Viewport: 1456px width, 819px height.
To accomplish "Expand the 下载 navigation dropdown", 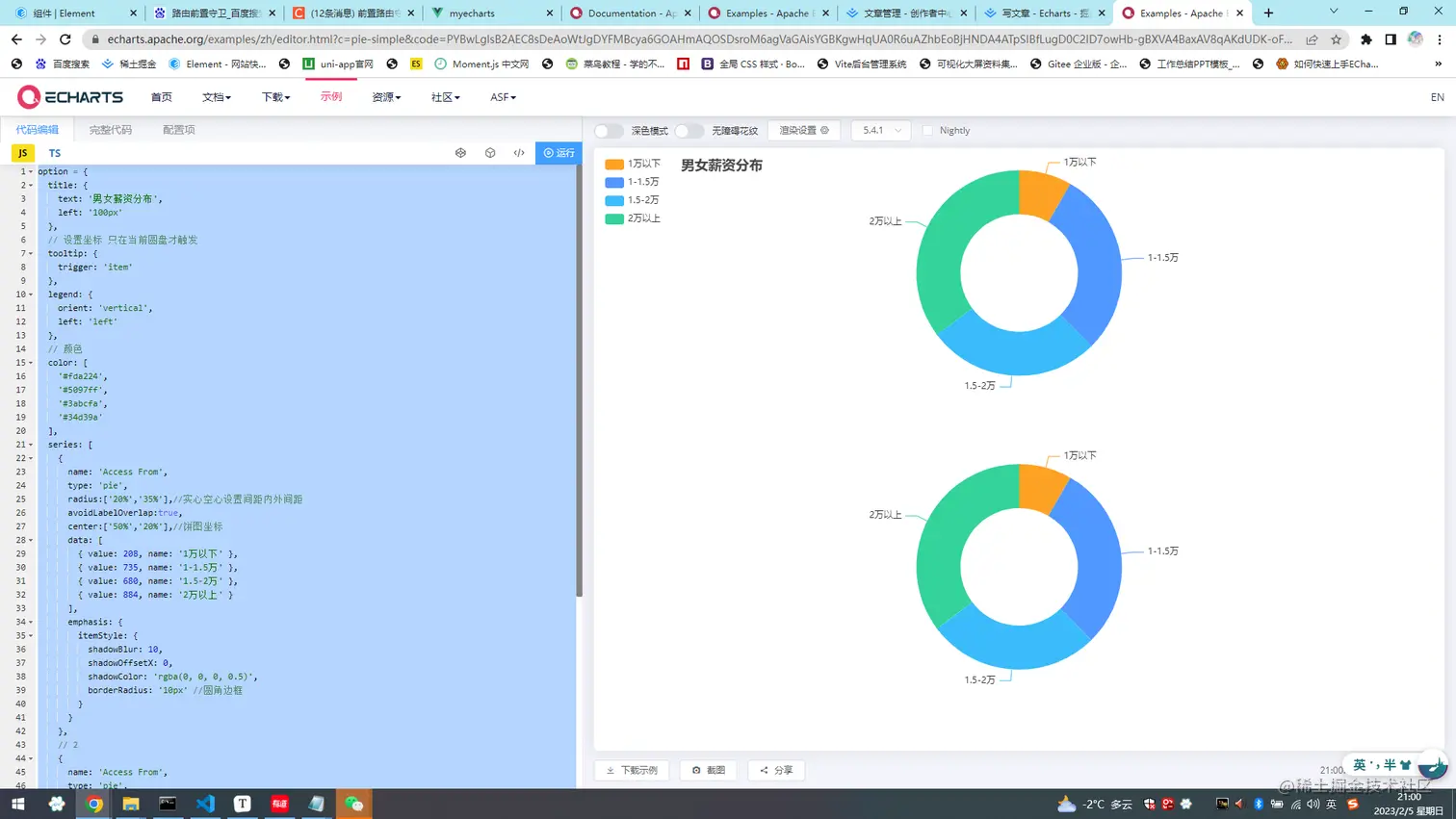I will (276, 97).
